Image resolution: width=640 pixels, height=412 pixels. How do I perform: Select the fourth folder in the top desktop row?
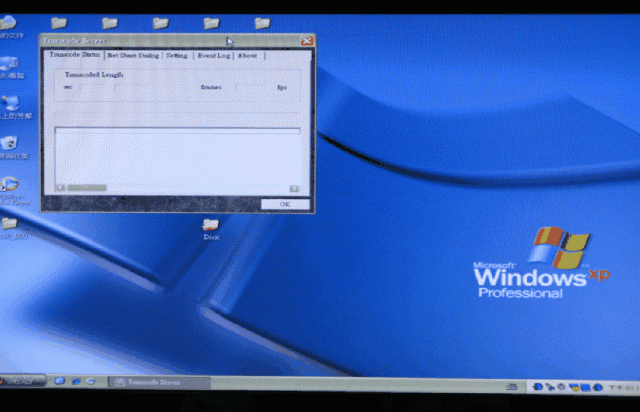click(211, 23)
